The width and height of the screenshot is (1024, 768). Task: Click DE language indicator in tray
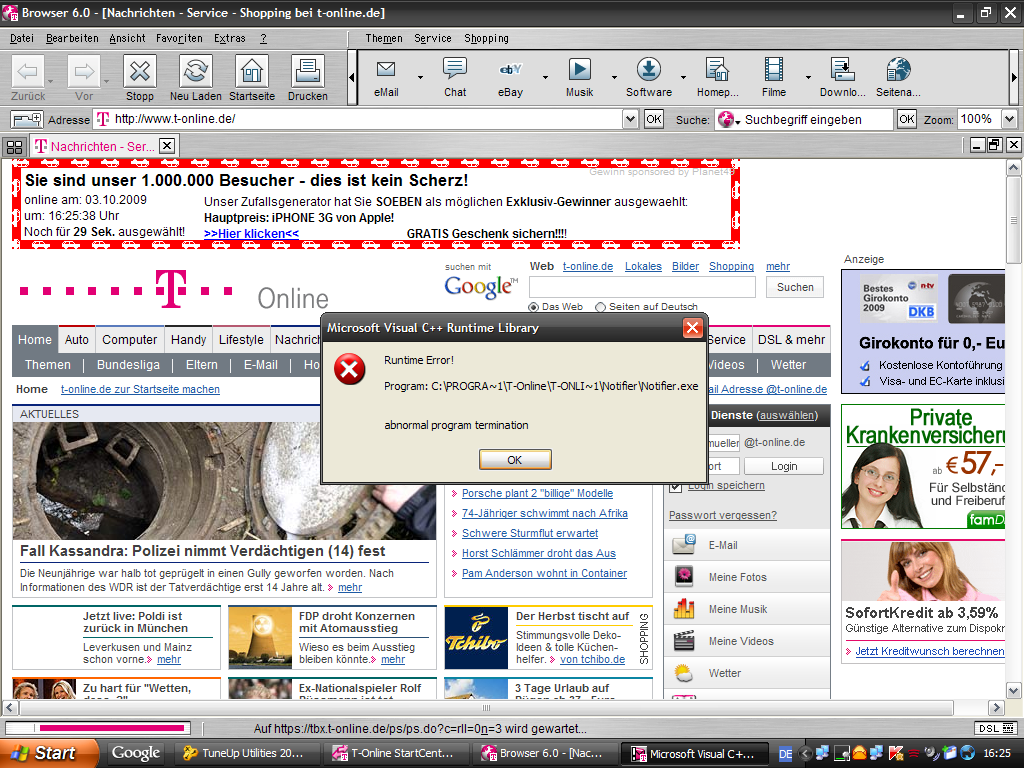tap(786, 754)
